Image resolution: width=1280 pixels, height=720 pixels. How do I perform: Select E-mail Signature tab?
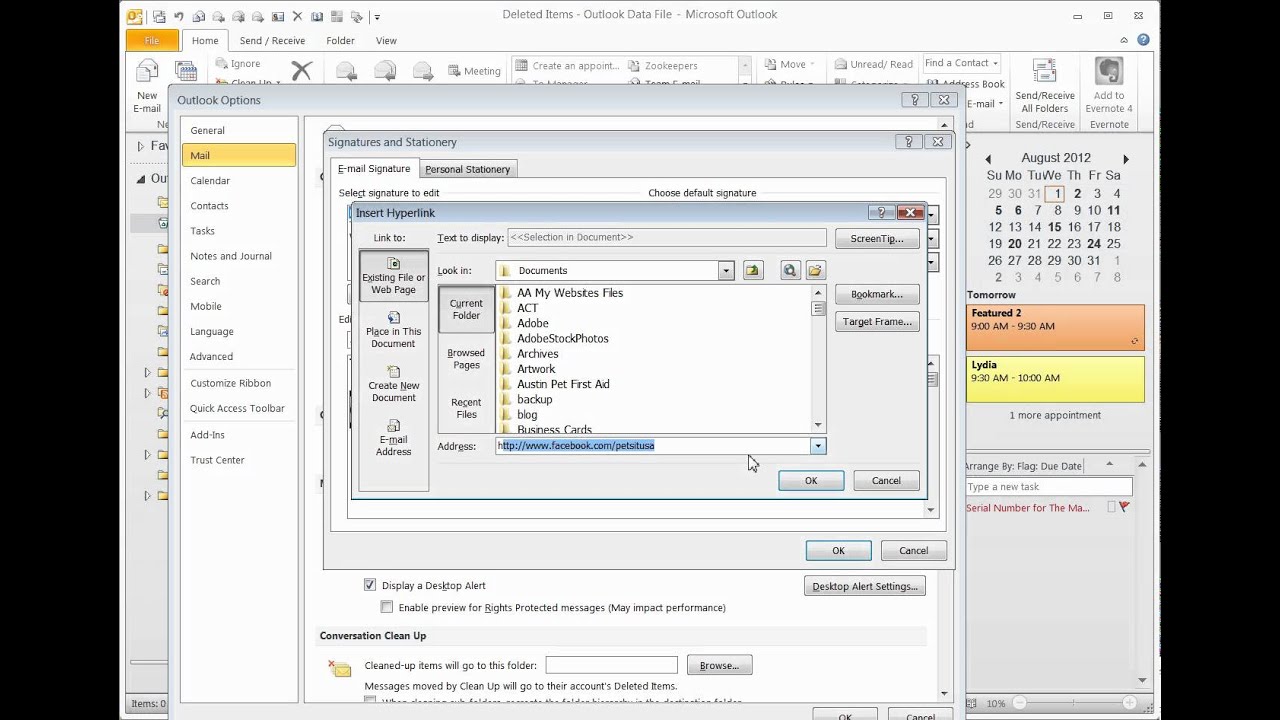pyautogui.click(x=374, y=169)
